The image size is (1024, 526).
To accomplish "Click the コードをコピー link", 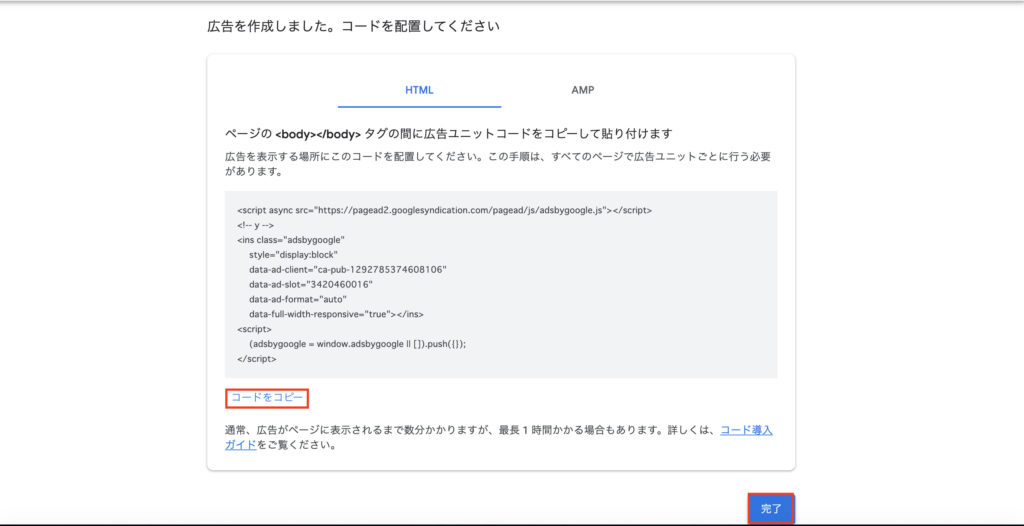I will point(267,397).
